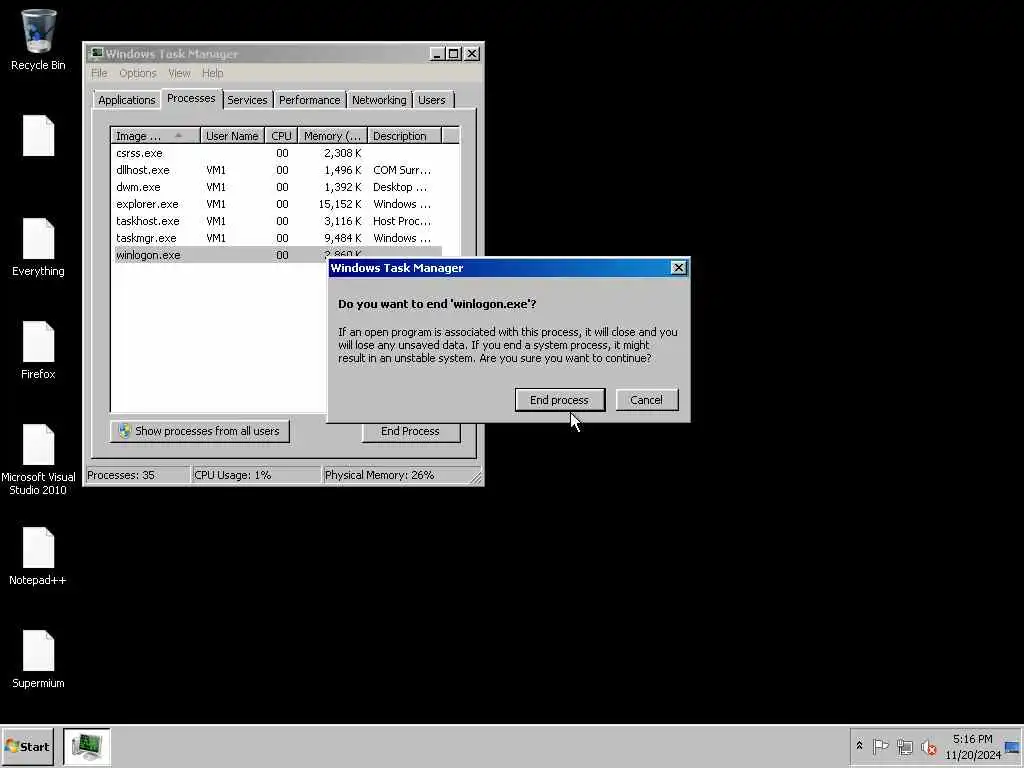
Task: Switch to the Processes tab
Action: point(191,99)
